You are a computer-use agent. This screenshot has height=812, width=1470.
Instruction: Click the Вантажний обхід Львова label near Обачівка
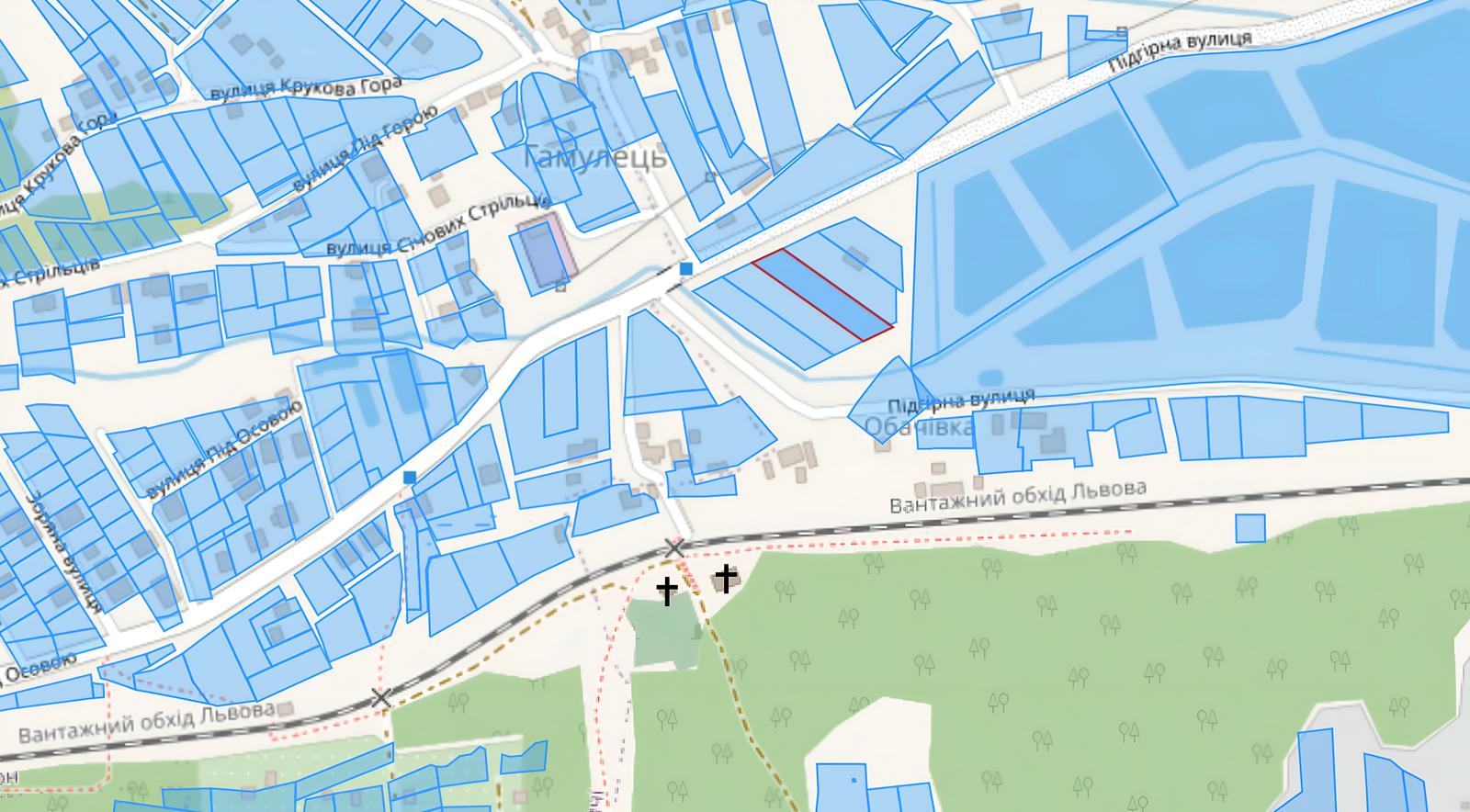[x=1018, y=495]
